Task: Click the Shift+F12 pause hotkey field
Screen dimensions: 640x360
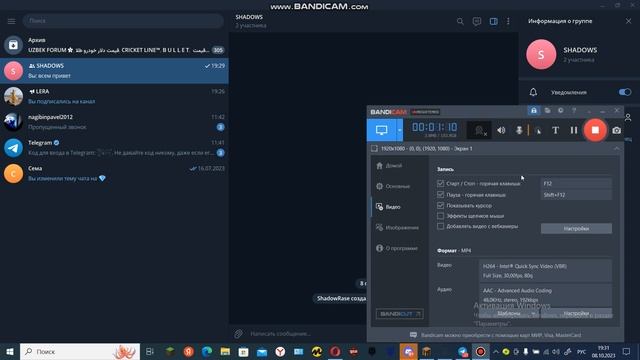Action: click(x=576, y=195)
